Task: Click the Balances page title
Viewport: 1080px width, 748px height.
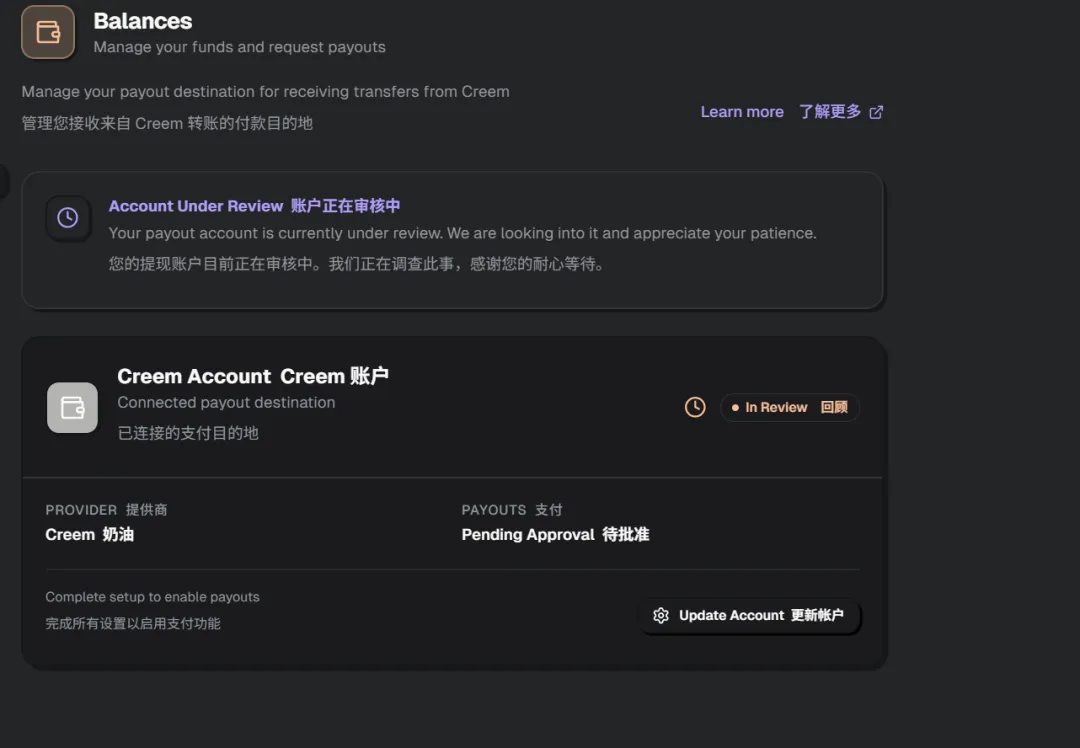Action: click(x=142, y=21)
